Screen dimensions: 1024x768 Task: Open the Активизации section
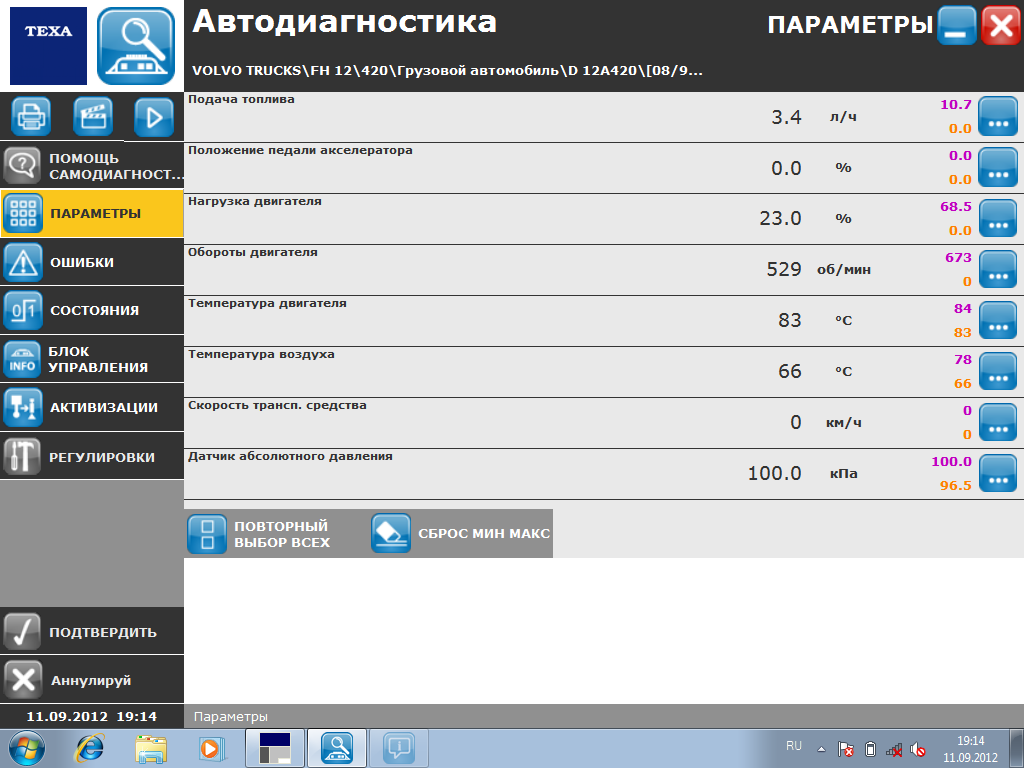point(92,408)
